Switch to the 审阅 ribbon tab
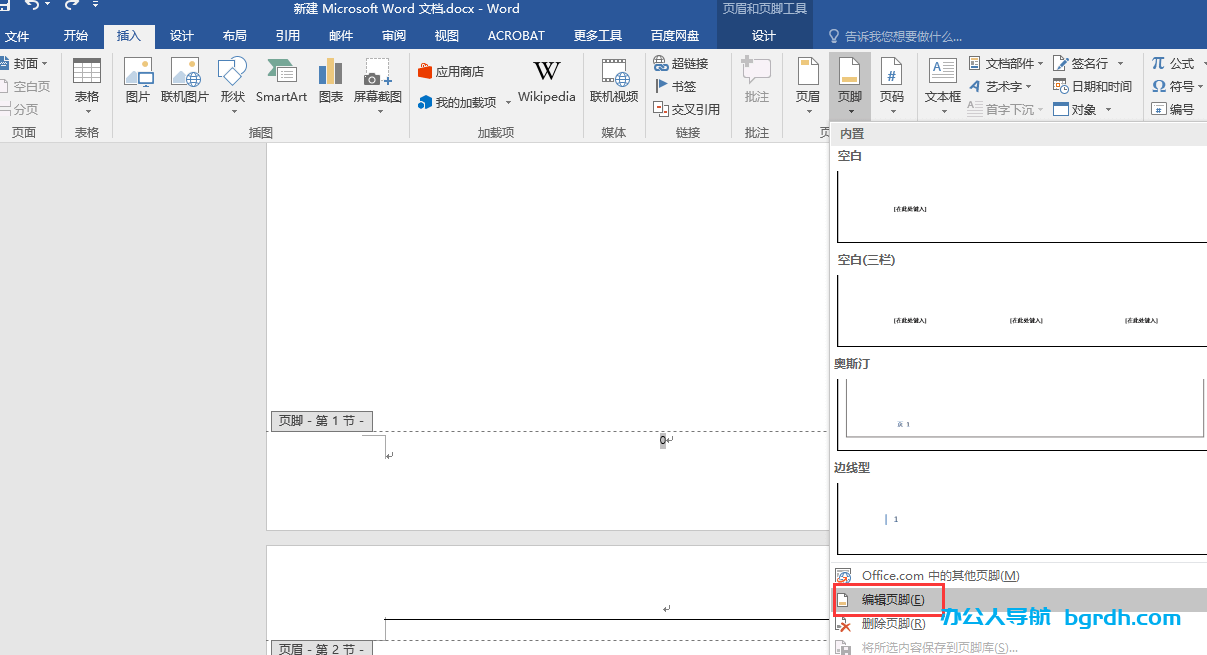 393,35
